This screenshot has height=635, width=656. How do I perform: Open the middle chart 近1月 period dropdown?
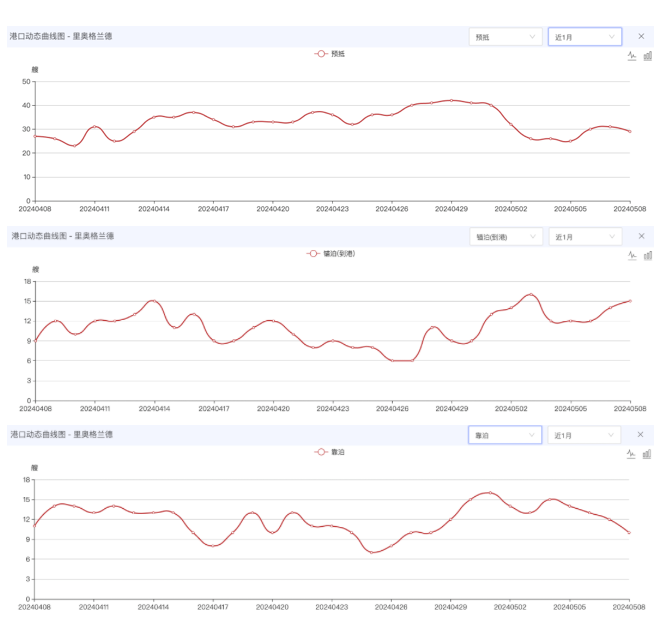585,237
